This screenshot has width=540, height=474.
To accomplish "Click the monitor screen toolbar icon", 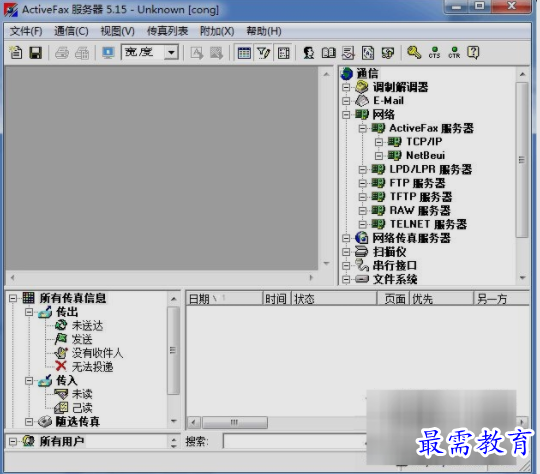I will 108,53.
